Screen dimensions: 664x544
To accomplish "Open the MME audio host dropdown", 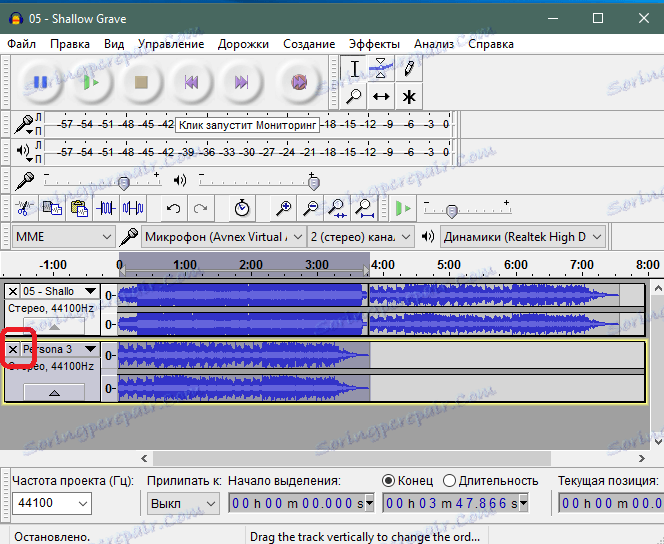I will click(64, 237).
